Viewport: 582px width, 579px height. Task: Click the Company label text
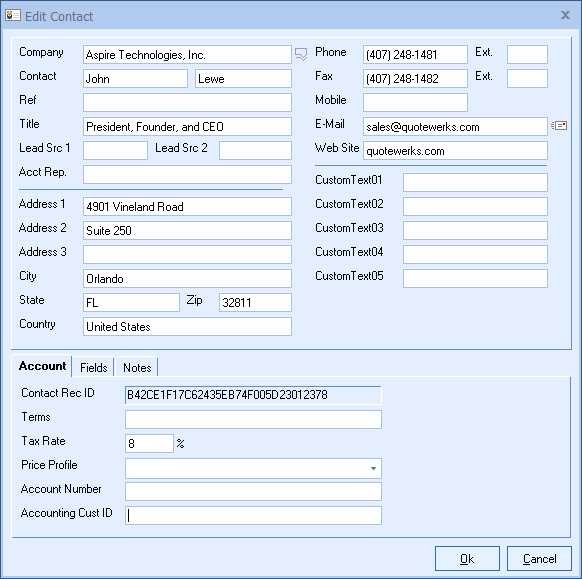pyautogui.click(x=41, y=52)
